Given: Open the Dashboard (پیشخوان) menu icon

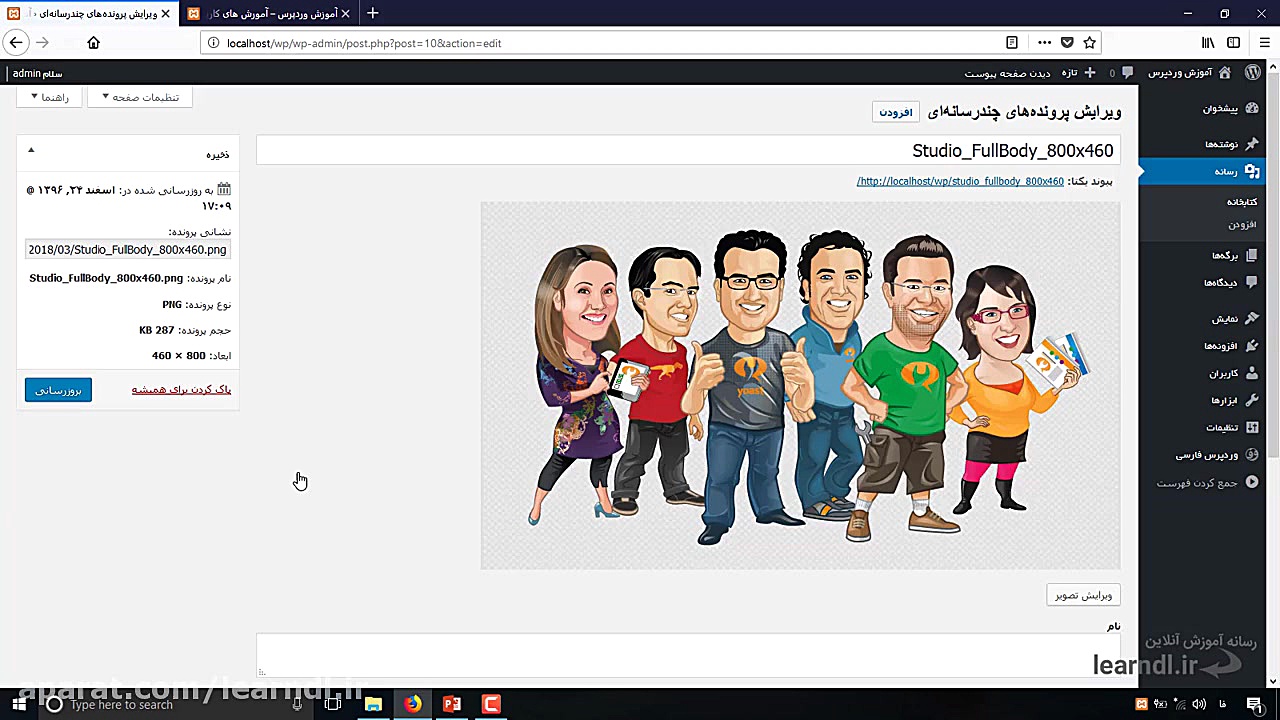Looking at the screenshot, I should 1252,108.
